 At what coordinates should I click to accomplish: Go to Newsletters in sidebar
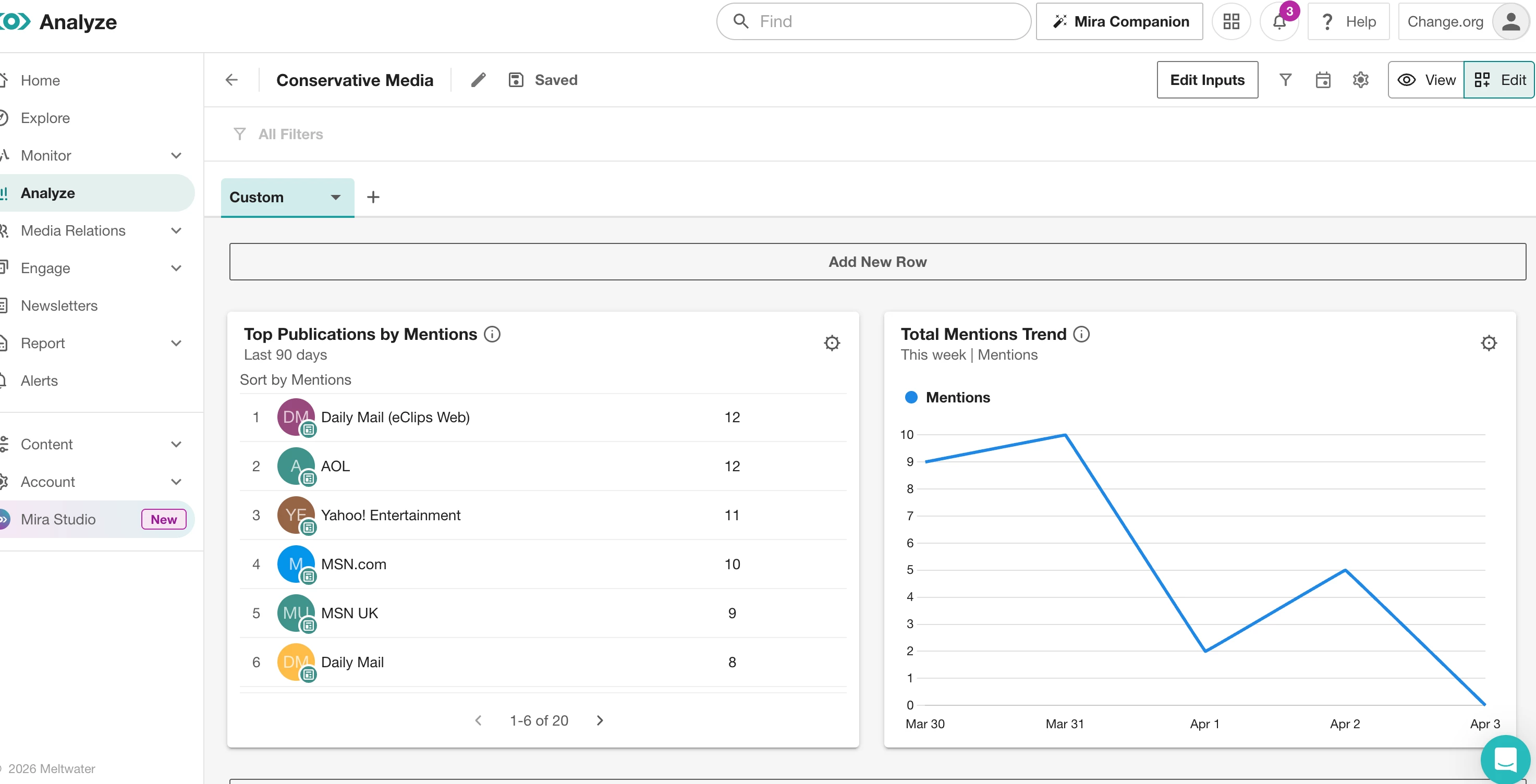coord(59,306)
